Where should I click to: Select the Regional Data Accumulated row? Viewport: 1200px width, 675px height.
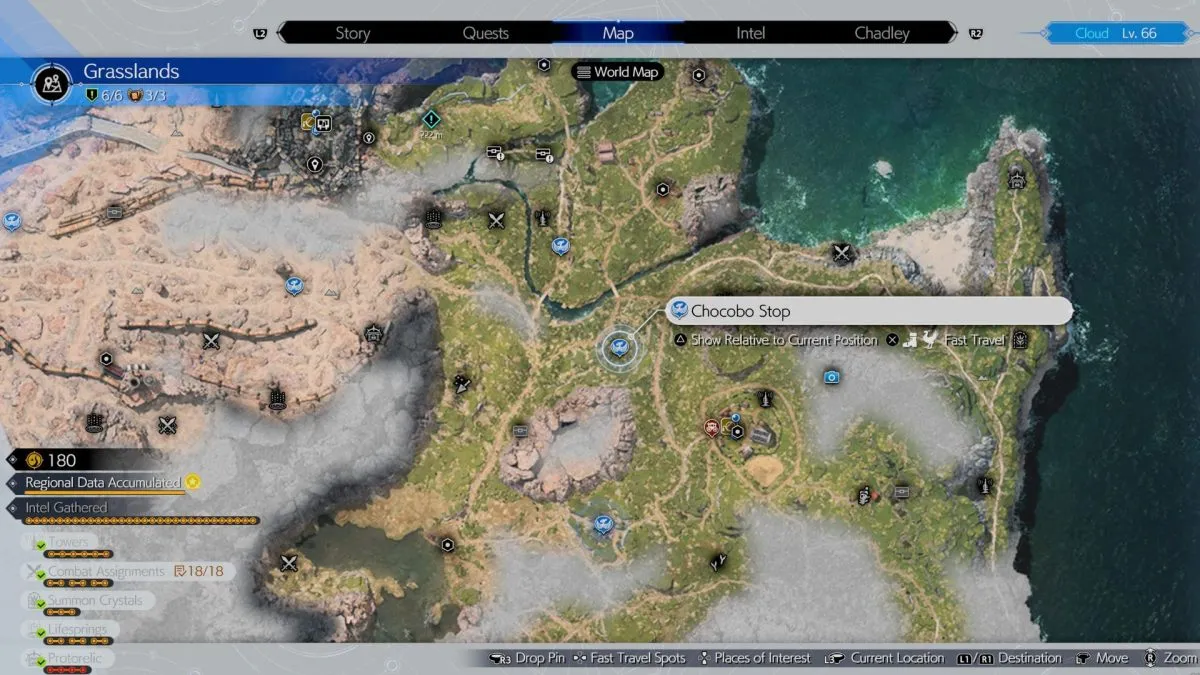[104, 483]
